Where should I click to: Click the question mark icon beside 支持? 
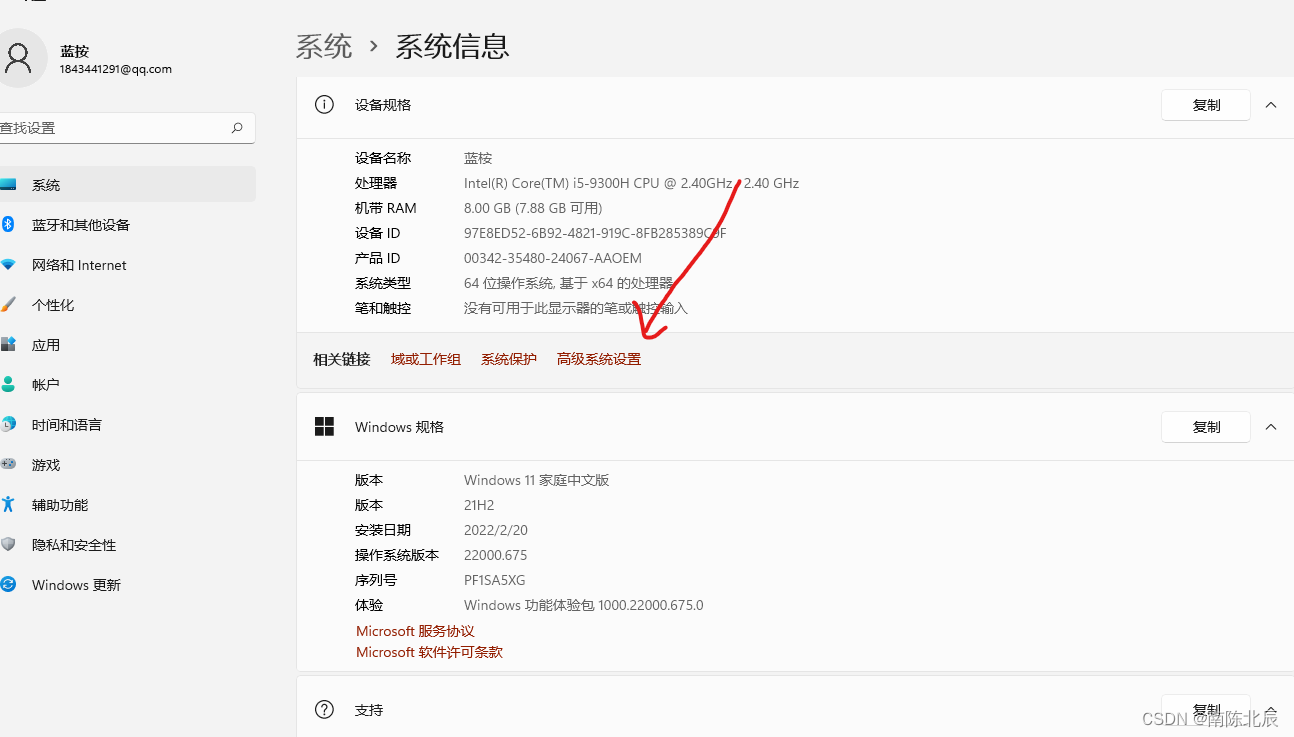point(324,709)
